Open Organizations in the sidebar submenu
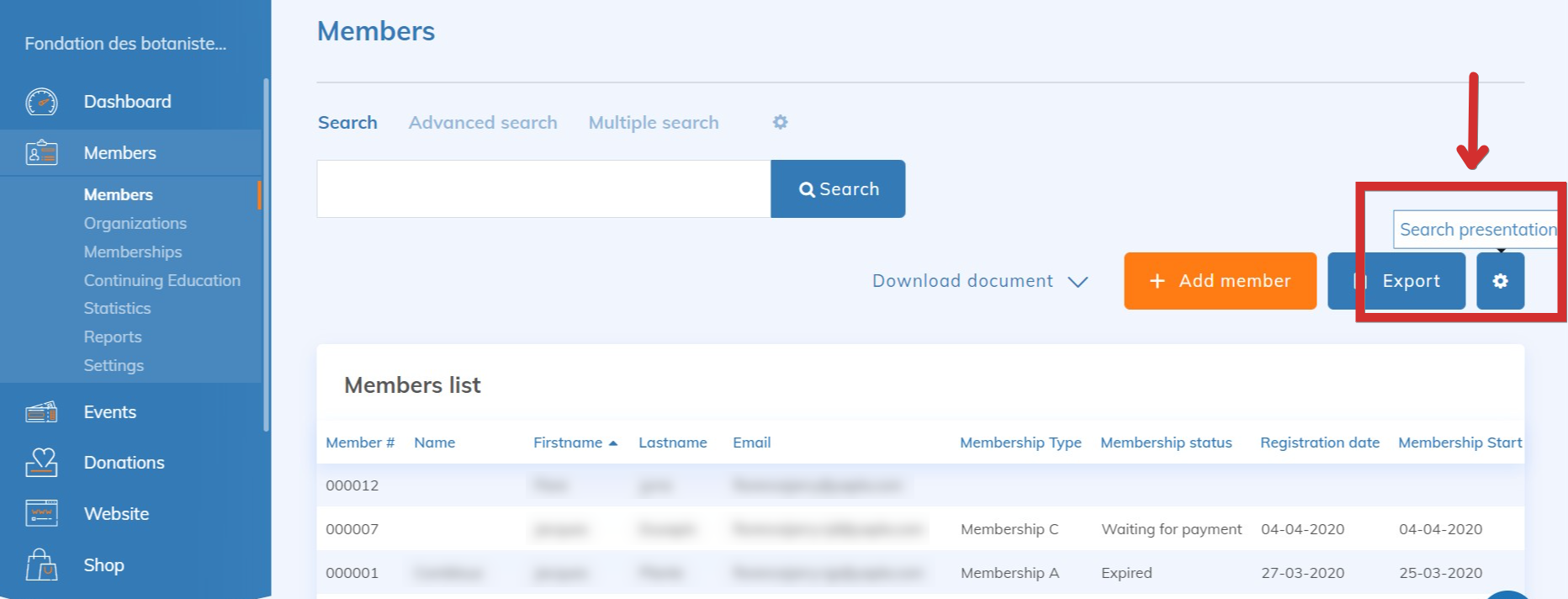This screenshot has width=1568, height=599. tap(135, 223)
